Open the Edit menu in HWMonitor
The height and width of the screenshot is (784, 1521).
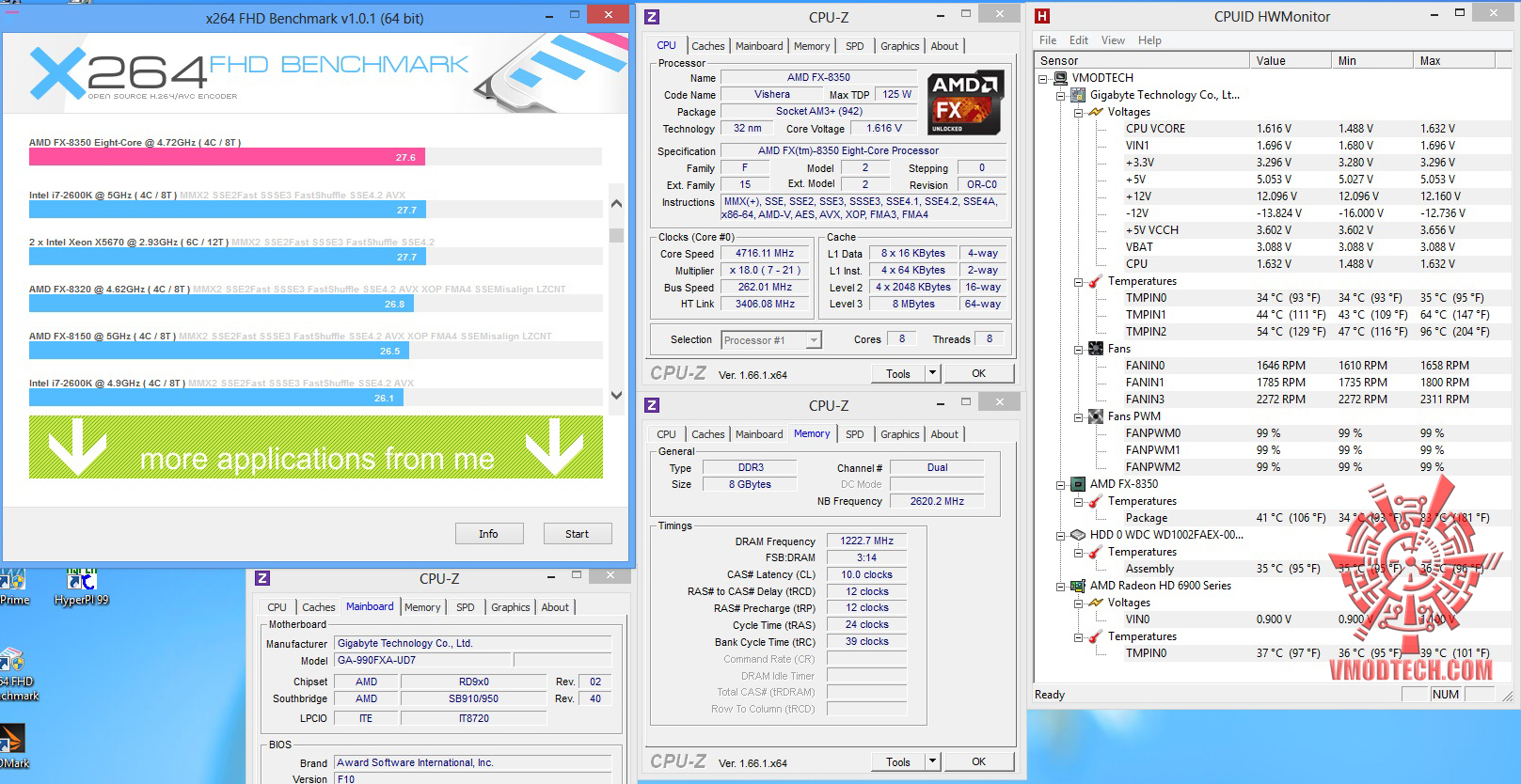1079,40
